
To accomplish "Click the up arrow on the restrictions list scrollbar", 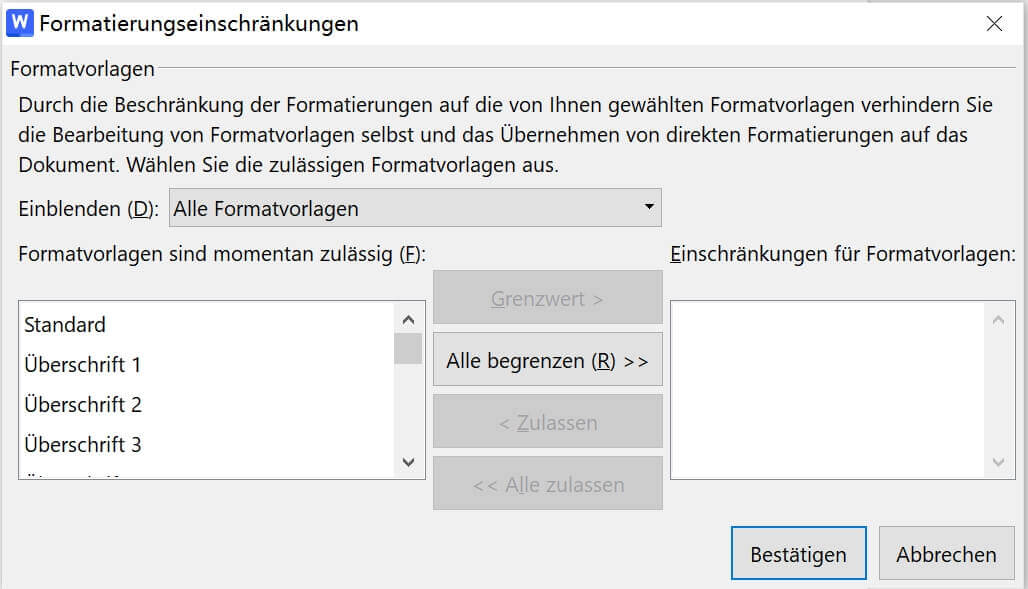I will (x=997, y=318).
